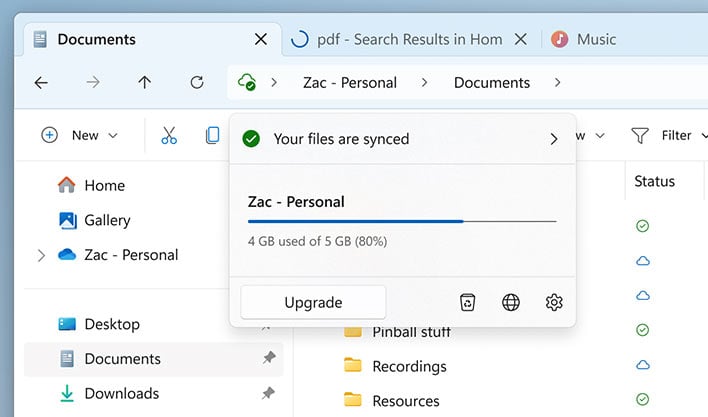Open sync details via chevron in flyout
The width and height of the screenshot is (708, 417).
coord(554,139)
